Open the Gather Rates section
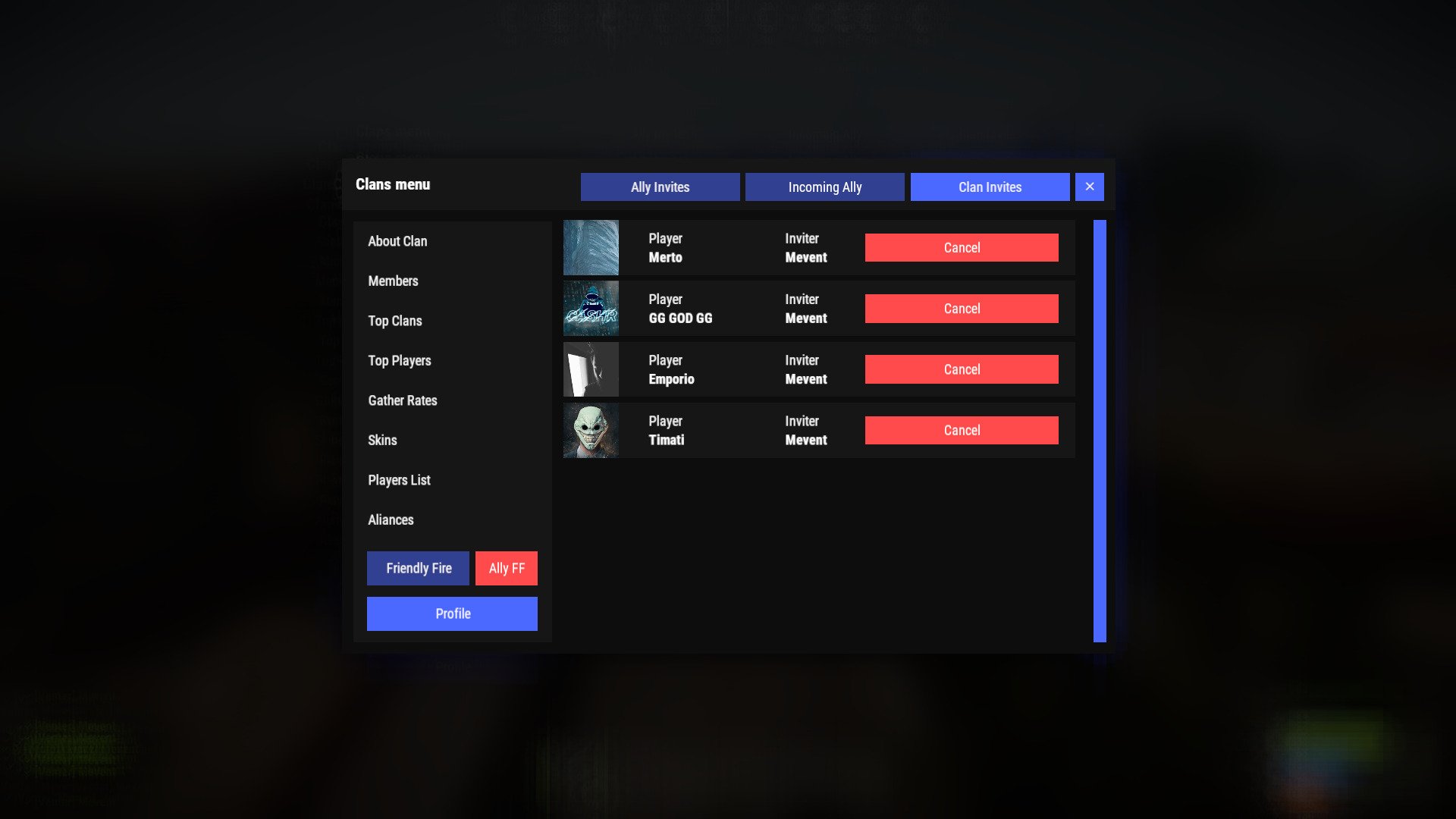The image size is (1456, 819). point(403,400)
